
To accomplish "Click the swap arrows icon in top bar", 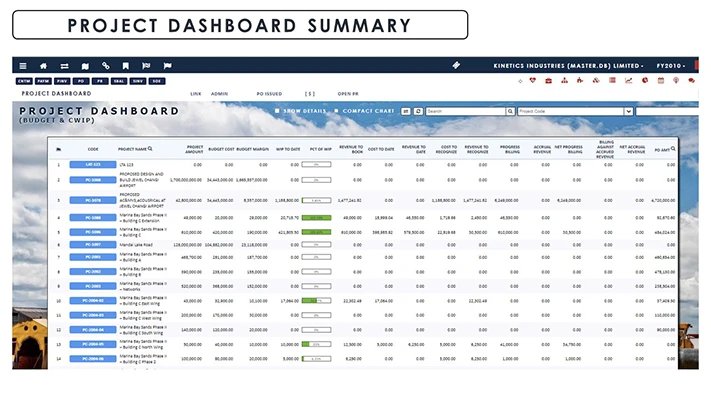I will click(x=64, y=65).
